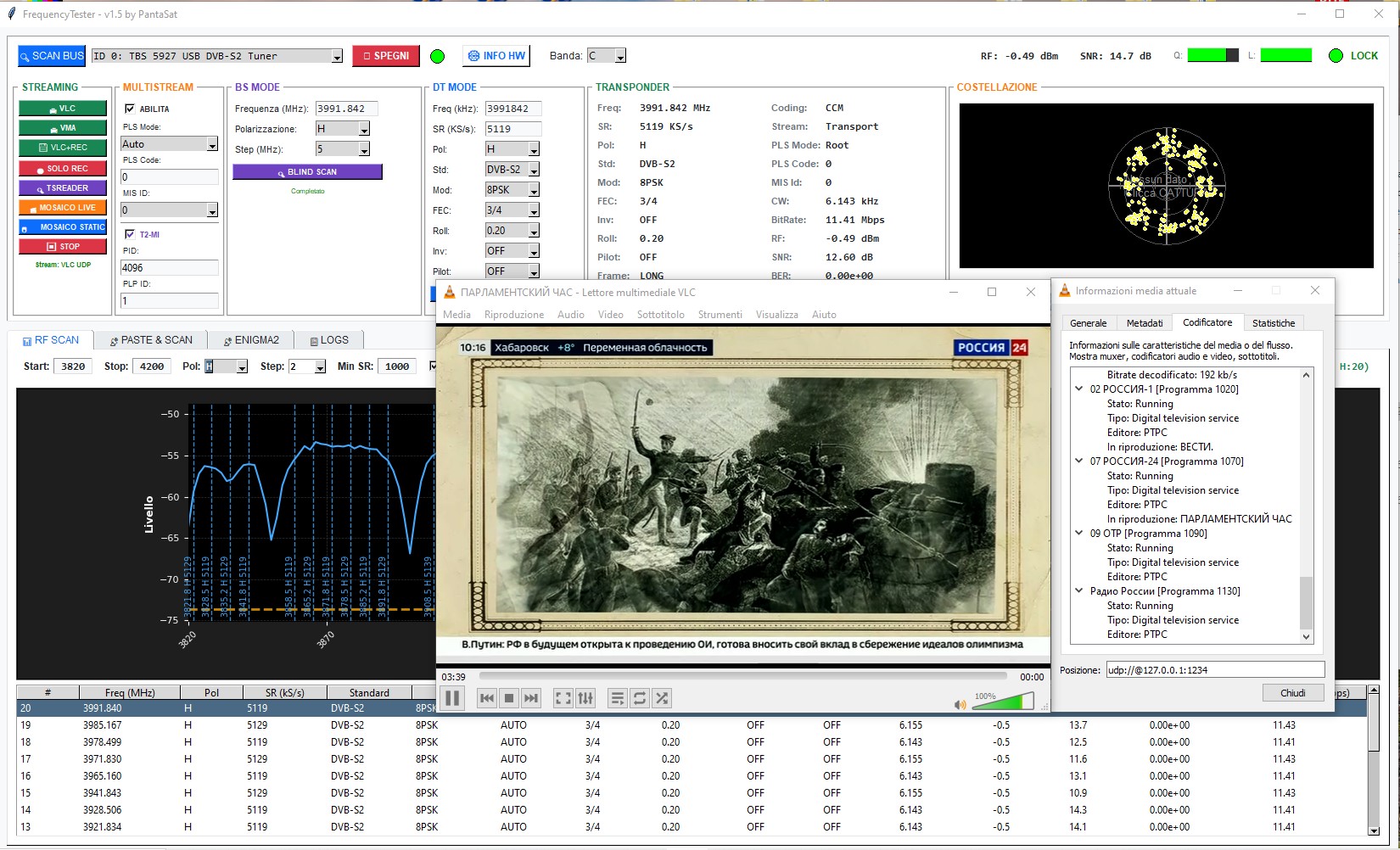Open the Banda selection dropdown
Image resolution: width=1400 pixels, height=850 pixels.
tap(620, 57)
